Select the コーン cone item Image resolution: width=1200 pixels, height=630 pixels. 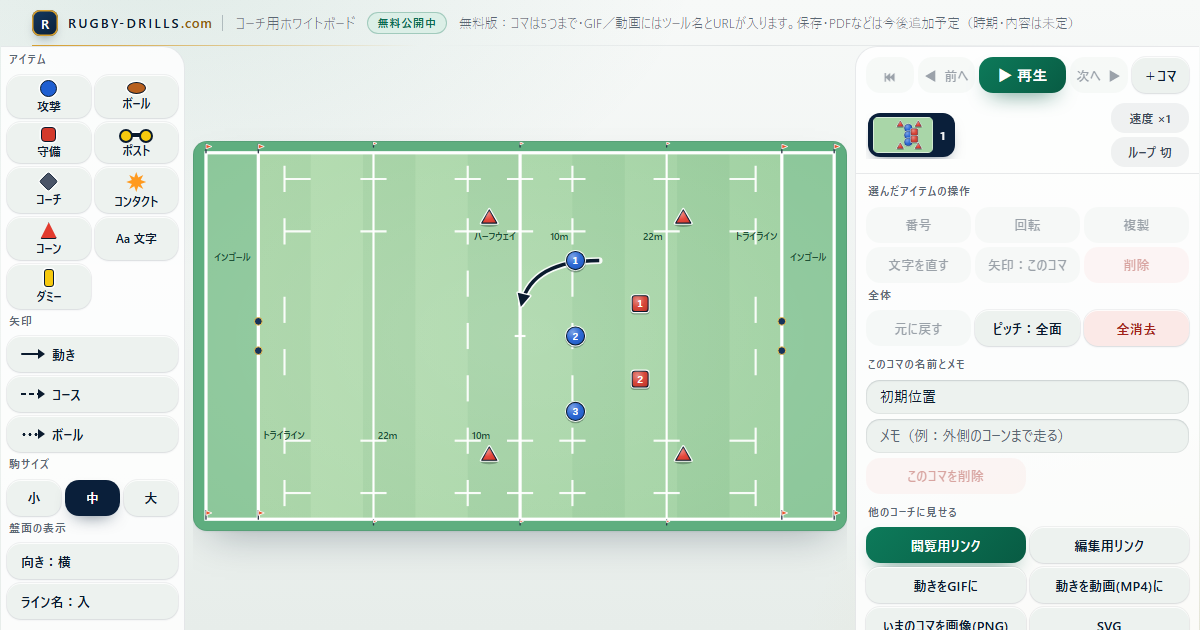(x=49, y=238)
